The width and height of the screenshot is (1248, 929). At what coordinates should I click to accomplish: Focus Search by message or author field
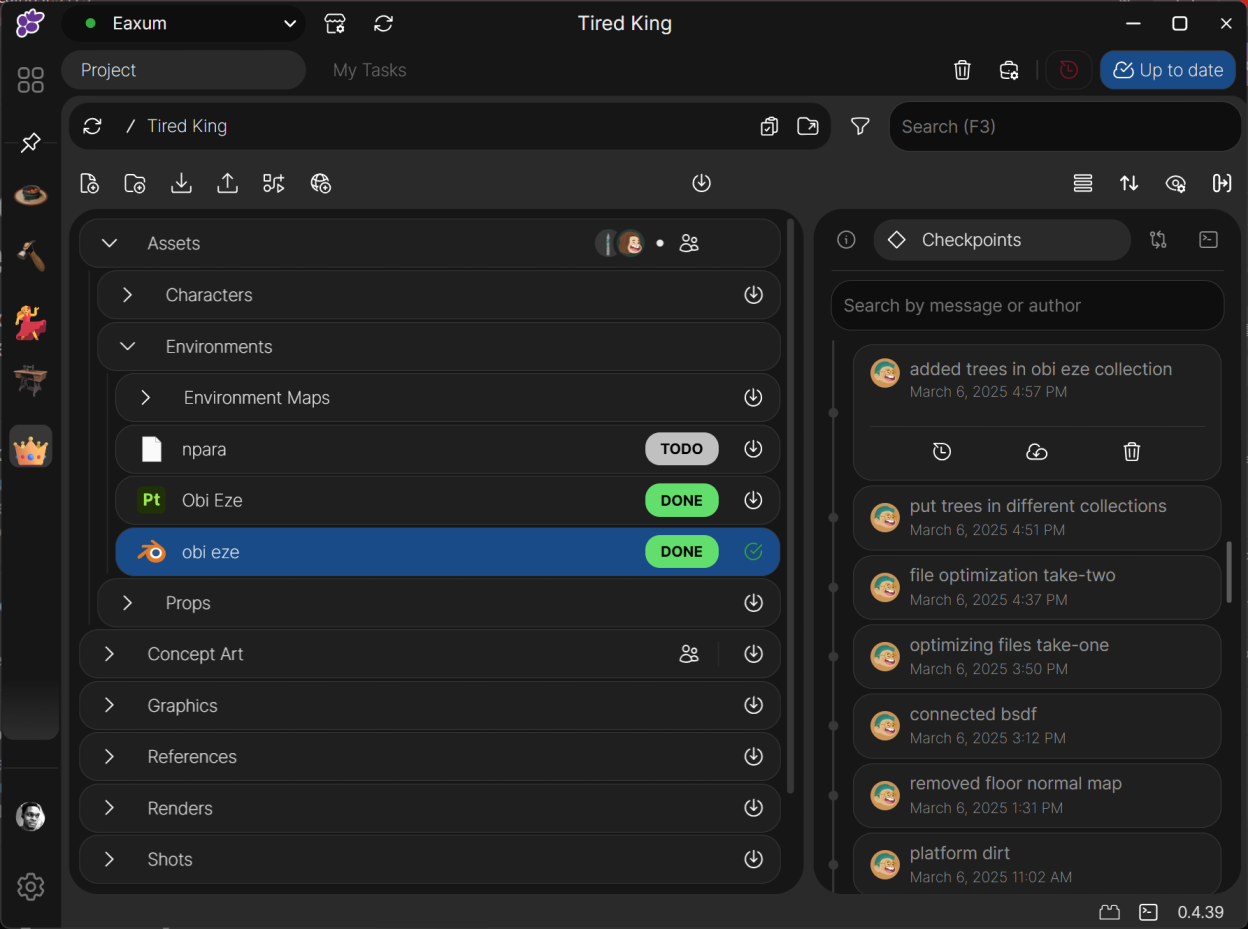[1027, 305]
